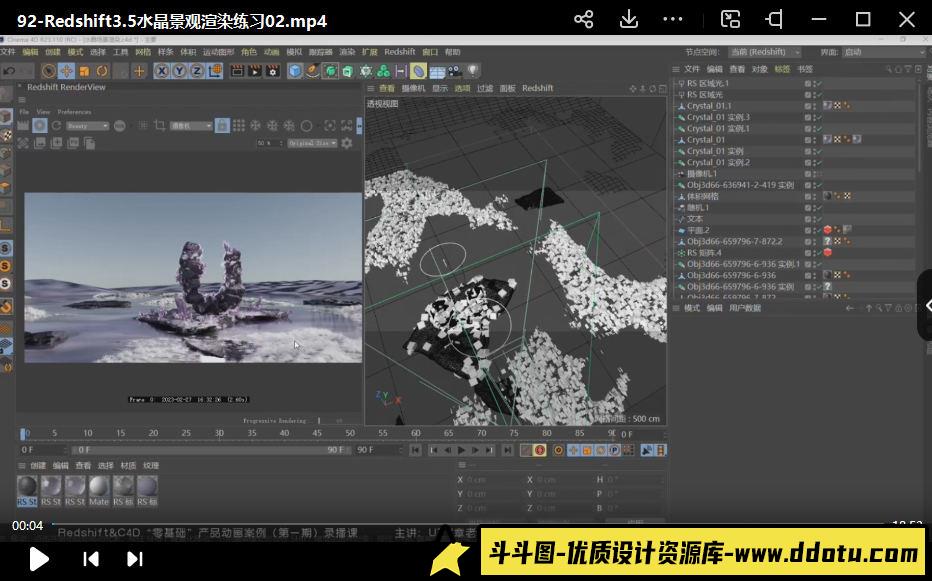
Task: Click the 90 F end frame field
Action: 378,450
